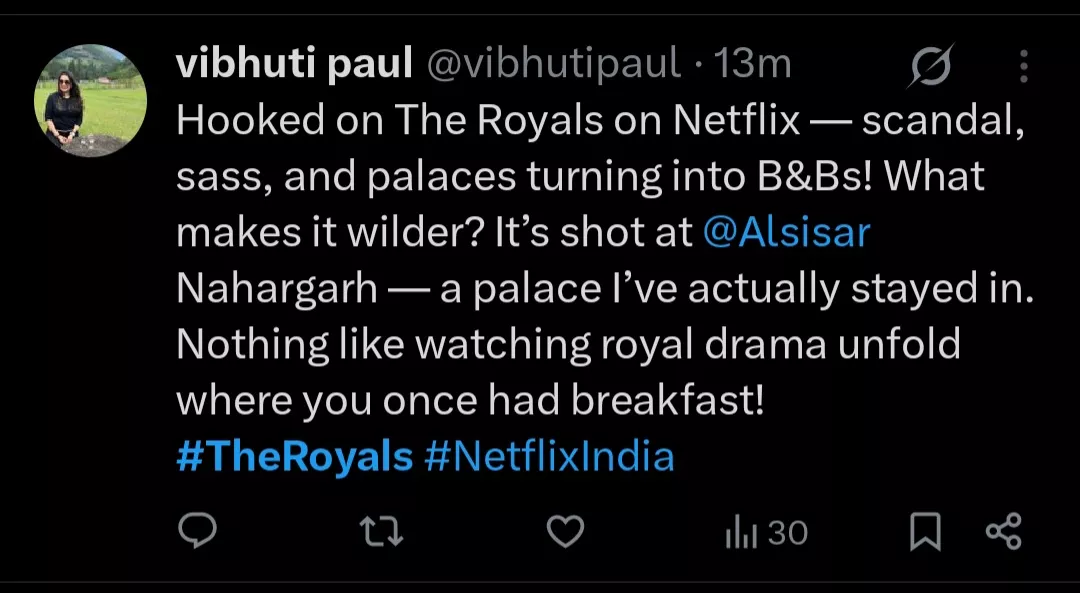This screenshot has width=1080, height=593.
Task: Open the @Alsisar mention
Action: [x=786, y=233]
